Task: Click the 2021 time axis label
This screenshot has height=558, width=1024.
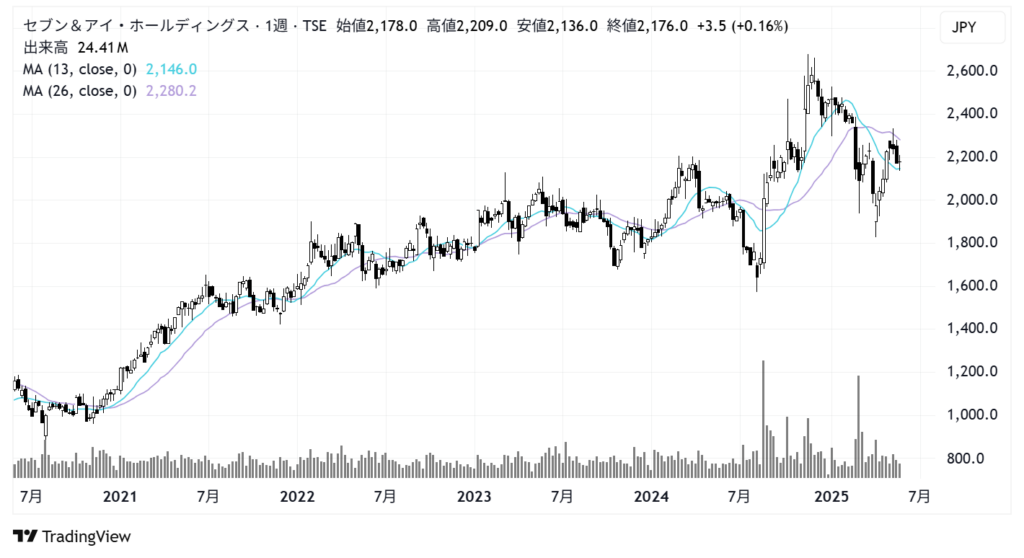Action: (120, 497)
